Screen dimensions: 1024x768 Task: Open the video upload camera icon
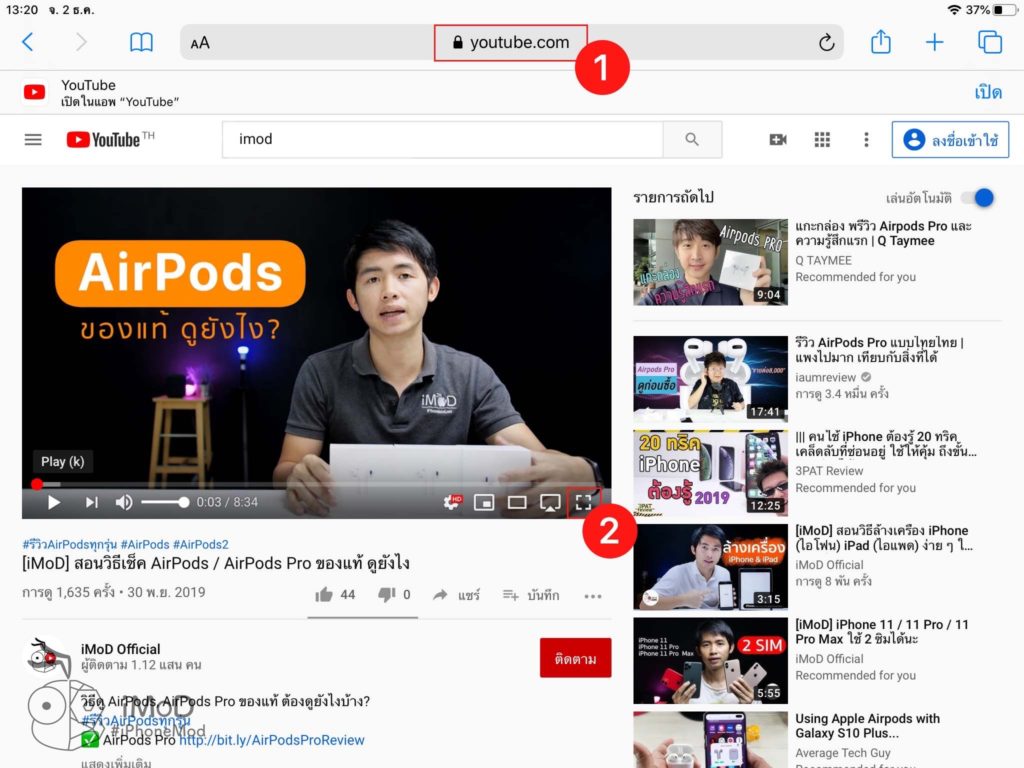779,139
